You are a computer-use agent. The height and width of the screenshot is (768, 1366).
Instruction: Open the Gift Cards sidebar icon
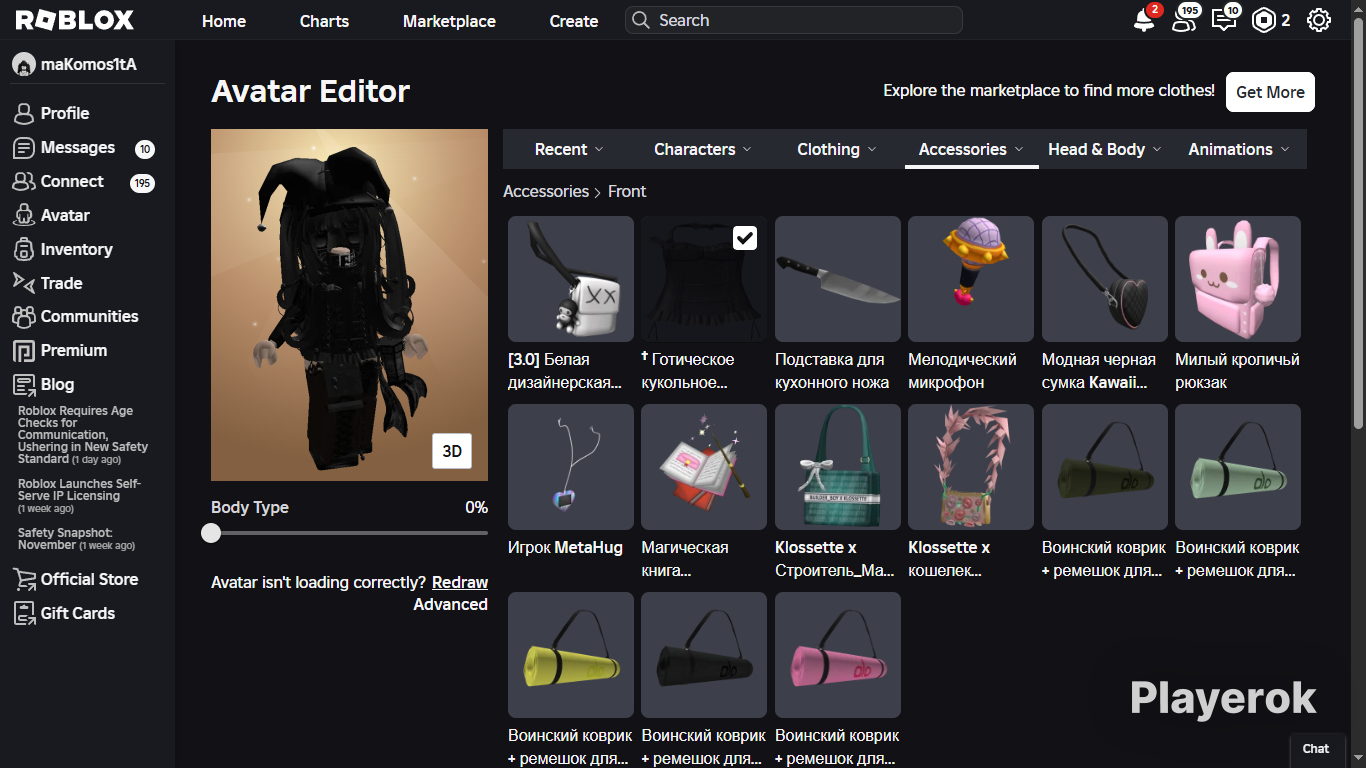24,614
